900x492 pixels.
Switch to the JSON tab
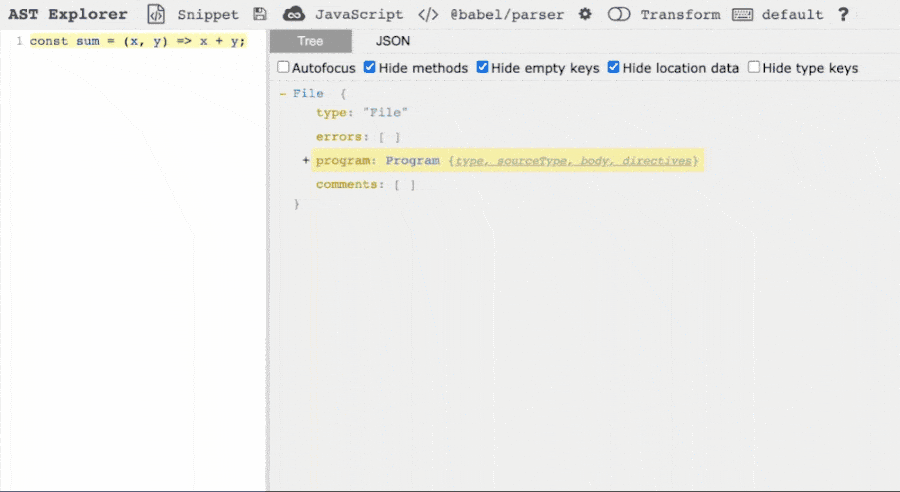393,41
